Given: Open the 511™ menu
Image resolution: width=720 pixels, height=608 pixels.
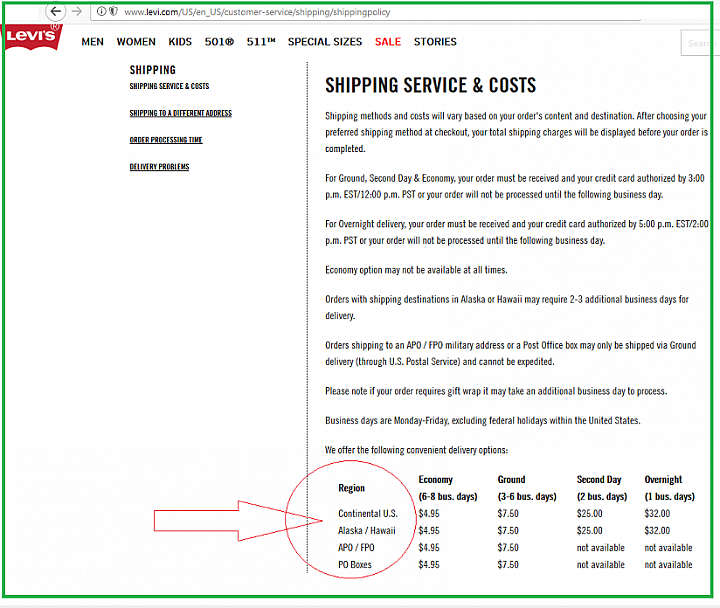Looking at the screenshot, I should pos(261,42).
